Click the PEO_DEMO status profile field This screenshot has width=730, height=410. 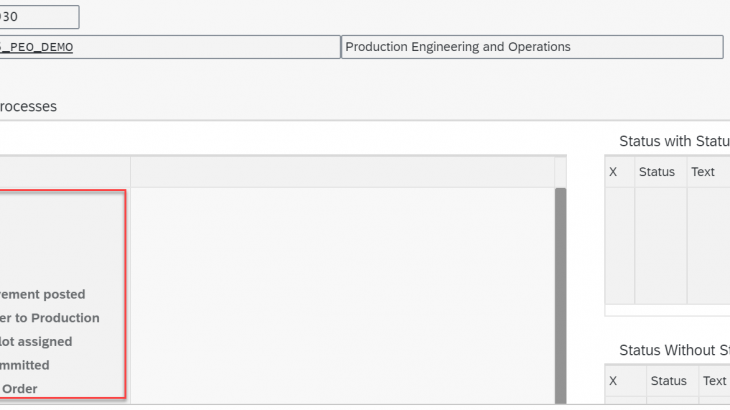point(170,47)
